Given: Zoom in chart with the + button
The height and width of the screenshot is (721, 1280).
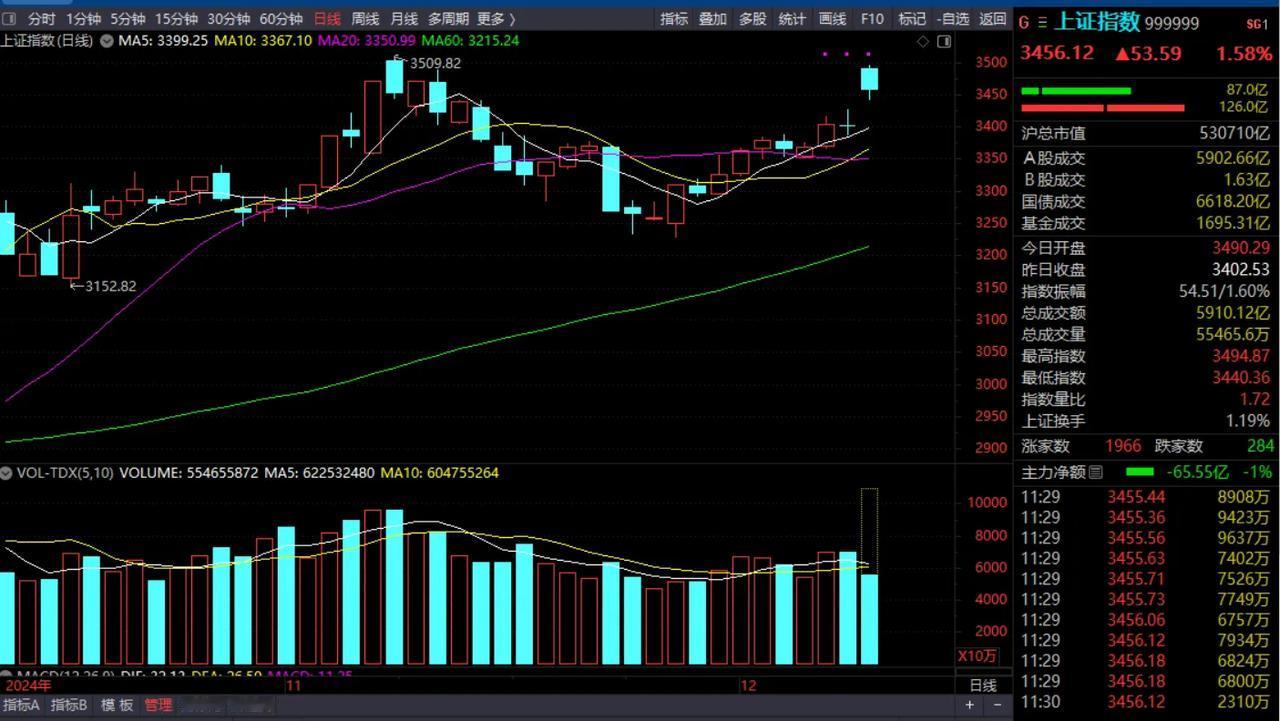Looking at the screenshot, I should (969, 705).
